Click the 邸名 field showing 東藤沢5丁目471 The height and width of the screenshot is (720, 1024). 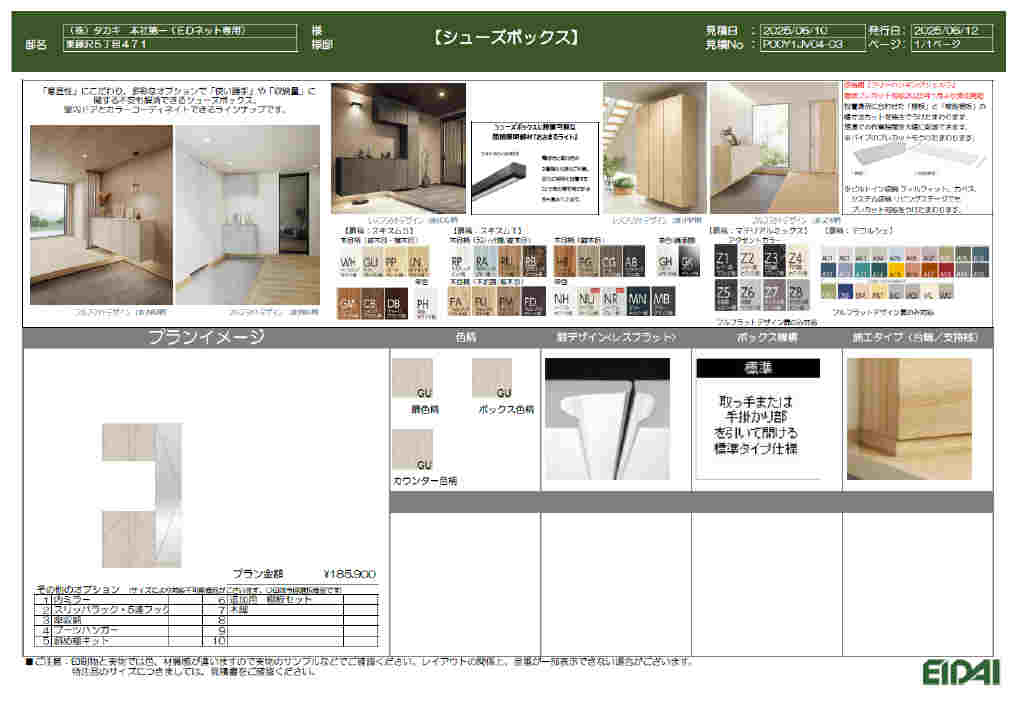[179, 45]
